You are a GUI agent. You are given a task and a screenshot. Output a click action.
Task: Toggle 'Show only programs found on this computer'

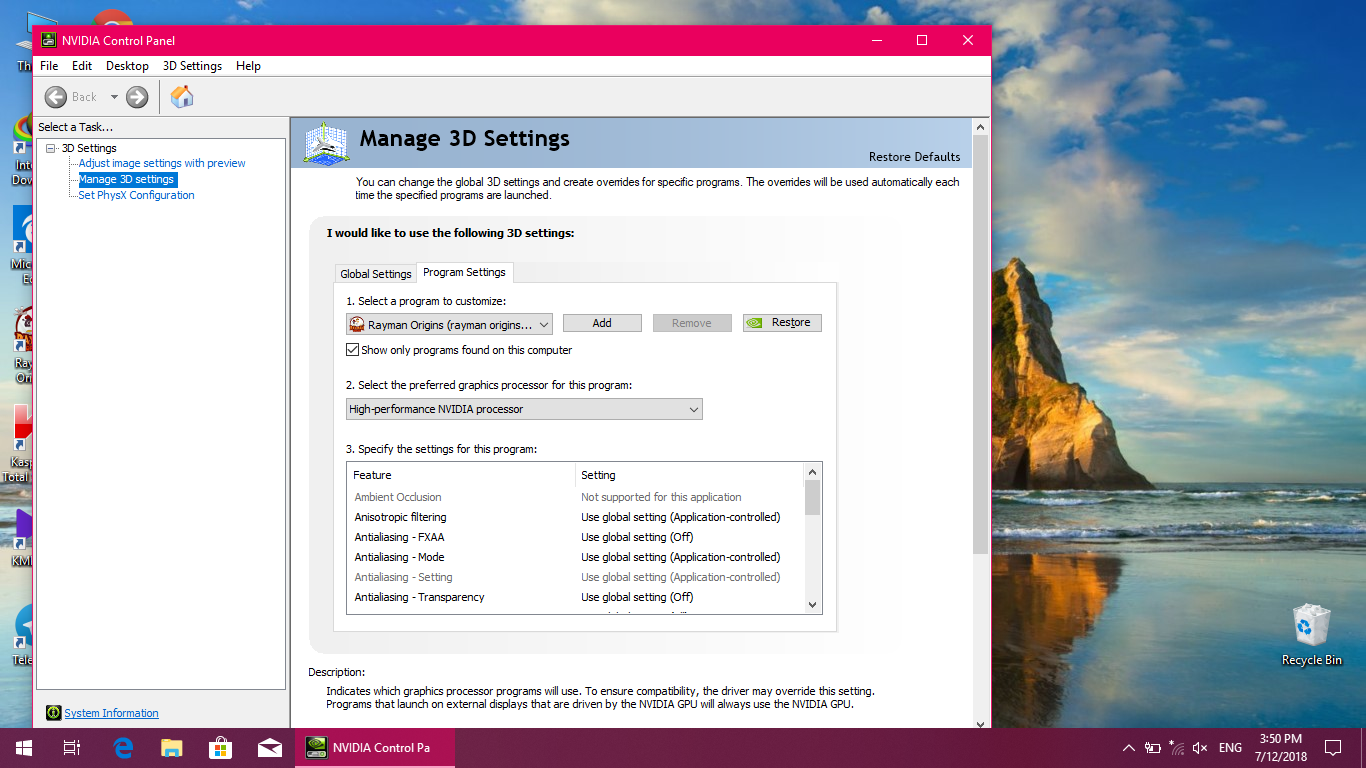tap(352, 350)
